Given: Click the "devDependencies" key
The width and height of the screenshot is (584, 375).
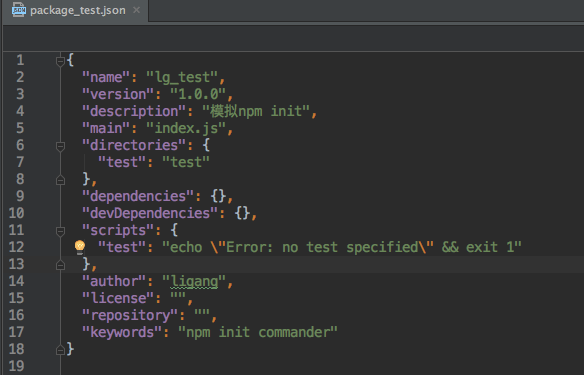Looking at the screenshot, I should [150, 213].
